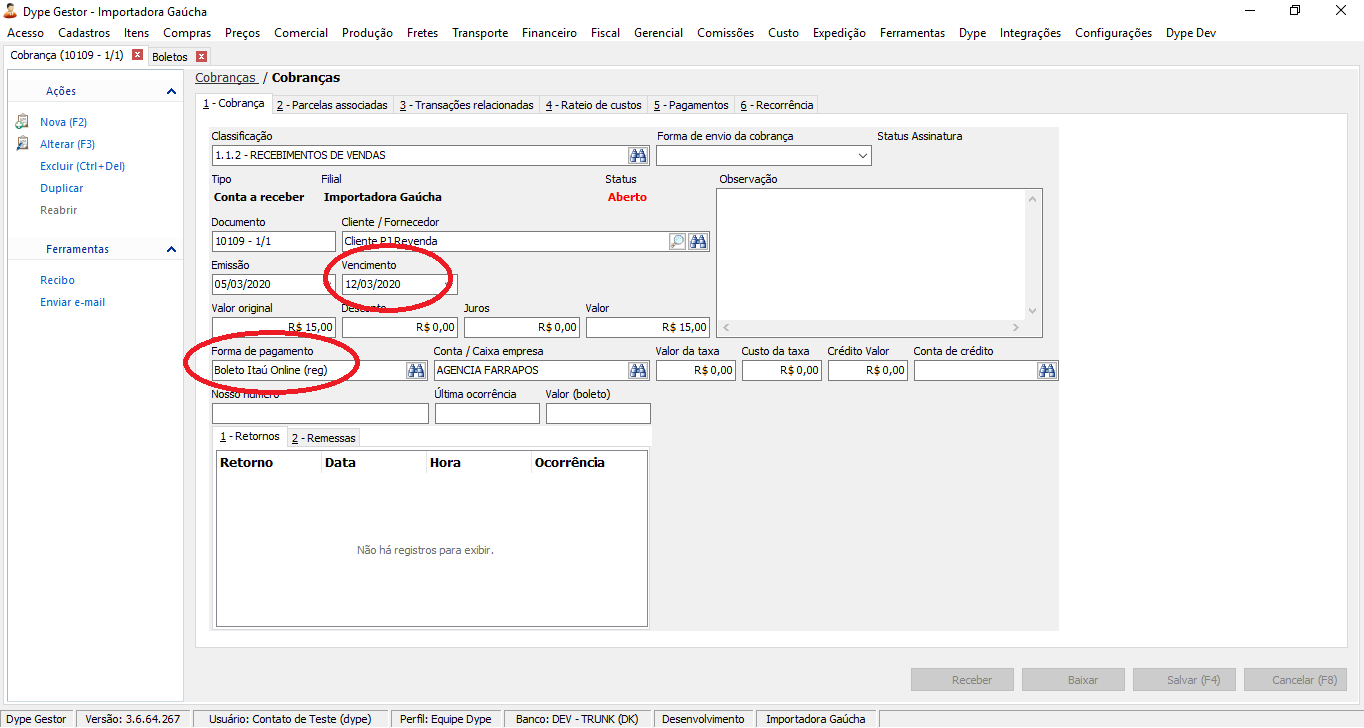Collapse the Ferramentas panel section
This screenshot has height=728, width=1364.
(x=171, y=249)
